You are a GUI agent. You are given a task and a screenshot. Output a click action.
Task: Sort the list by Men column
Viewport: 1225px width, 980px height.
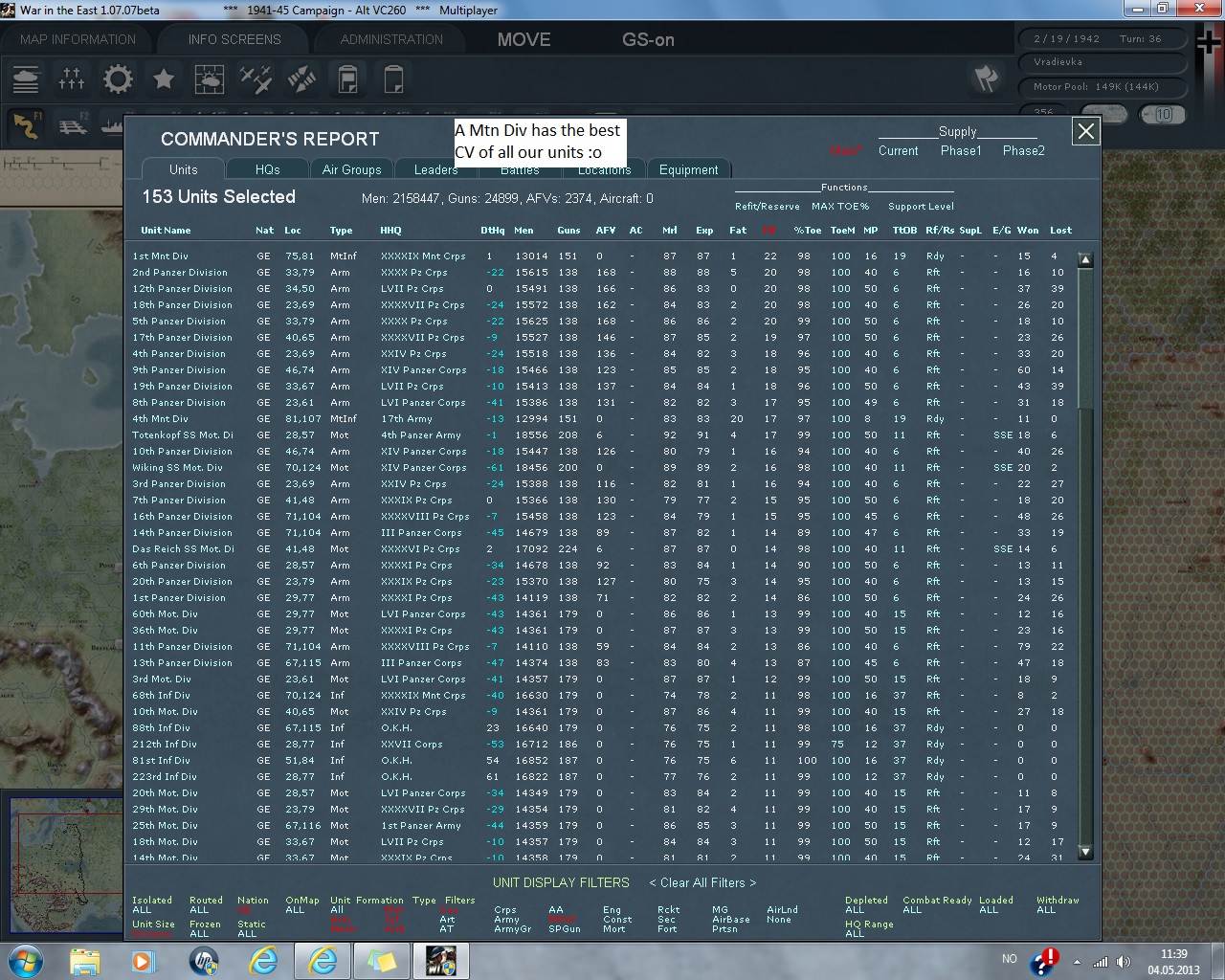[523, 231]
